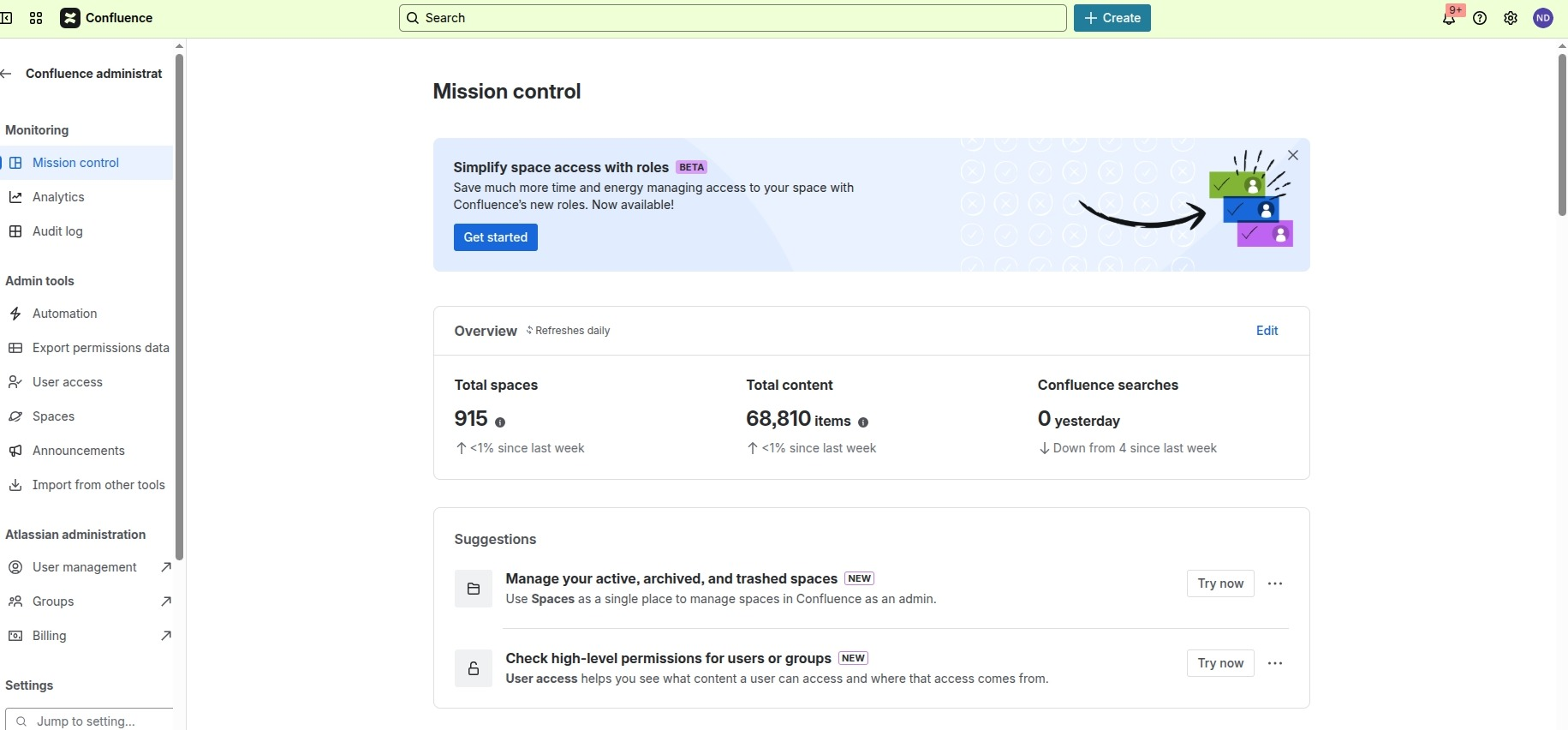Select Audit log from Monitoring section
This screenshot has width=1568, height=730.
[57, 231]
